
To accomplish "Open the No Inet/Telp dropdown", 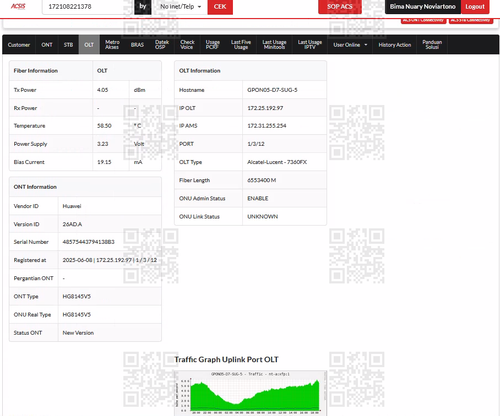I will pos(180,7).
